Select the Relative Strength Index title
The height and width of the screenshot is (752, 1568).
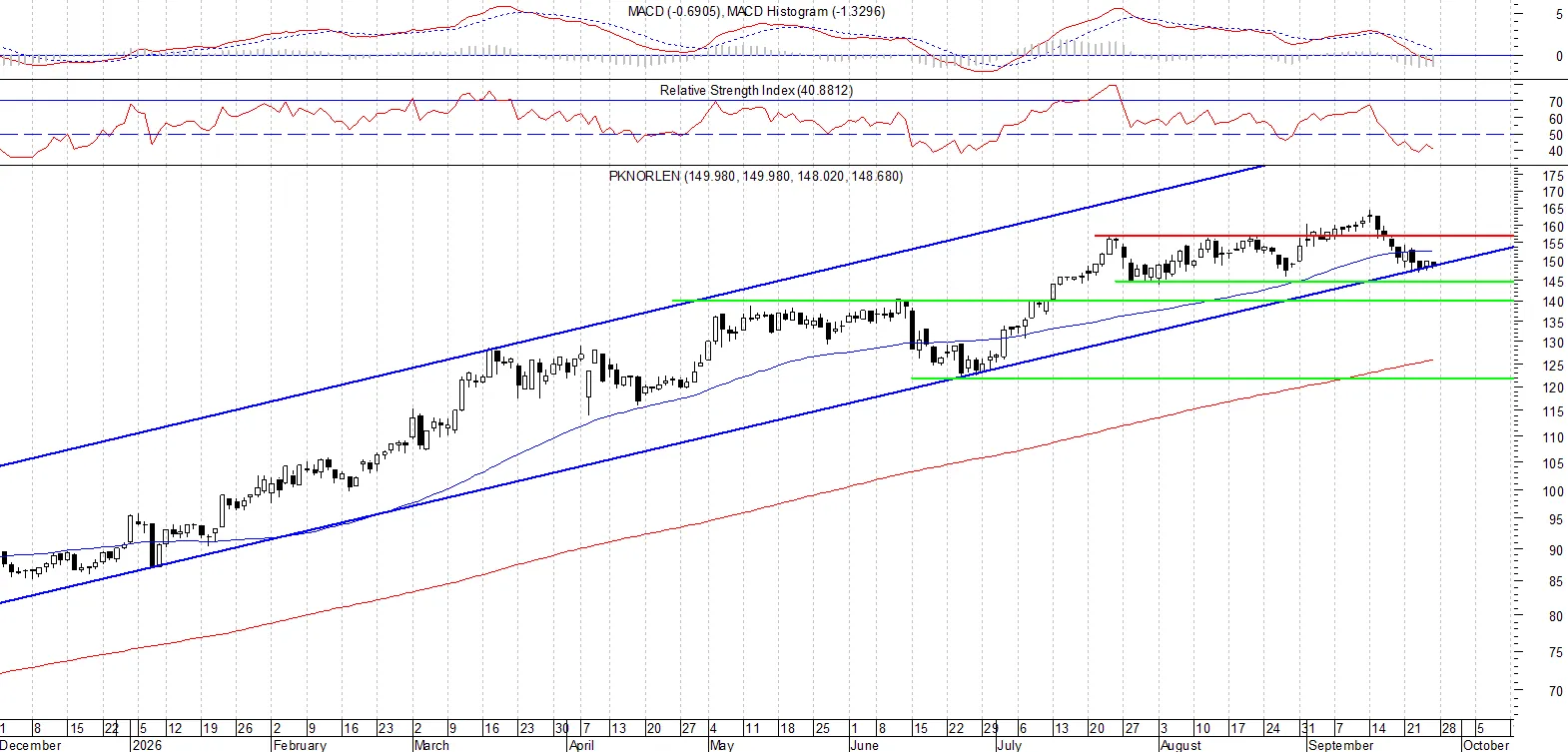pos(756,90)
